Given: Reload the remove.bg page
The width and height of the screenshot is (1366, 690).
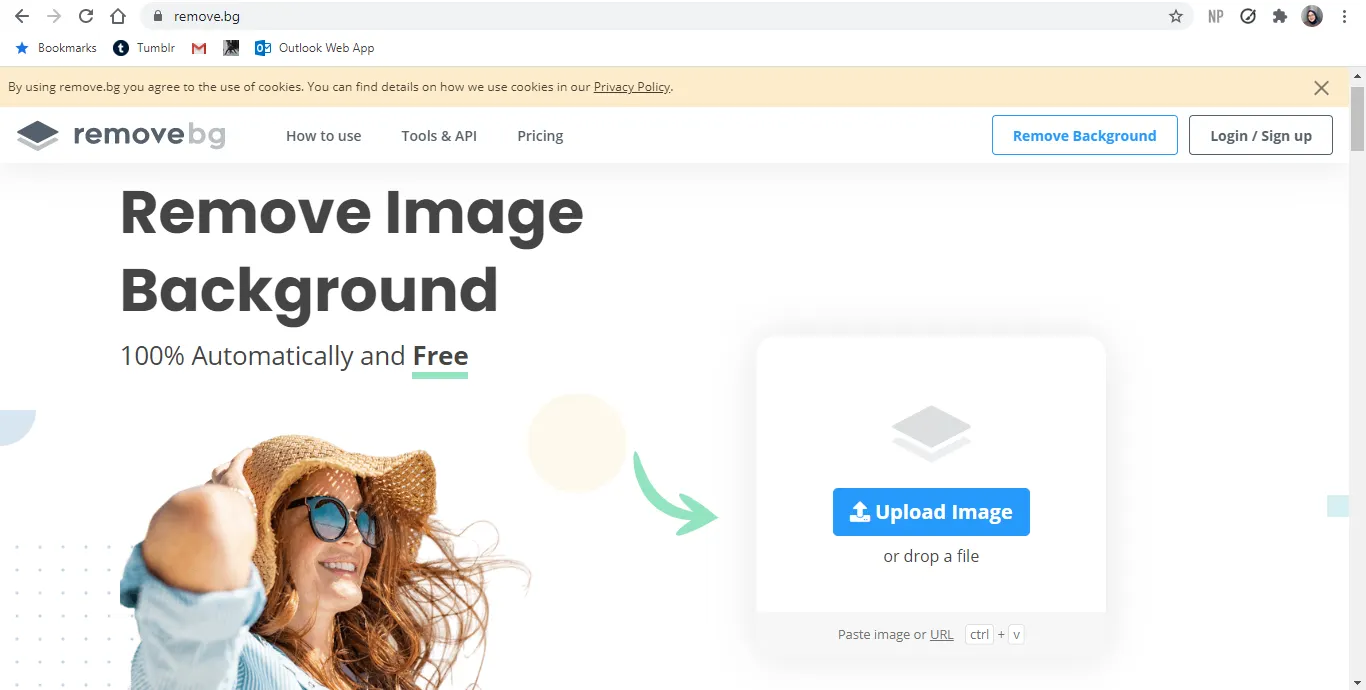Looking at the screenshot, I should pos(86,16).
